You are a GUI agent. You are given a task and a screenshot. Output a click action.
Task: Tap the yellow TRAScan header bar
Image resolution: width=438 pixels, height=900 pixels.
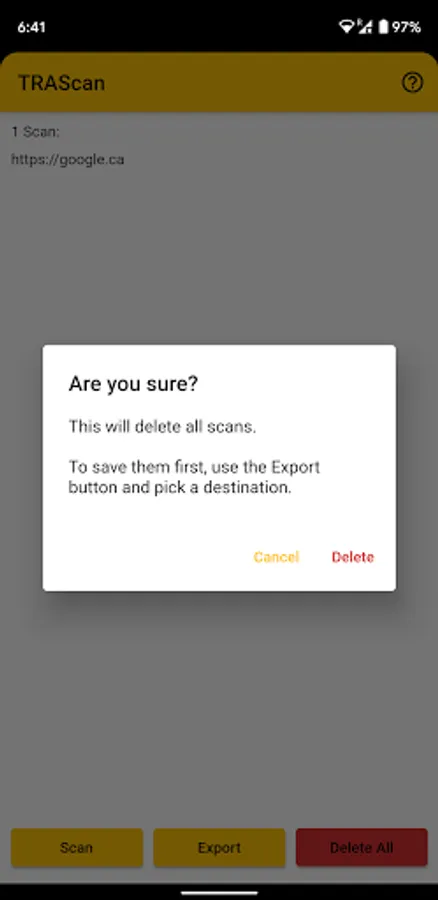pos(219,82)
